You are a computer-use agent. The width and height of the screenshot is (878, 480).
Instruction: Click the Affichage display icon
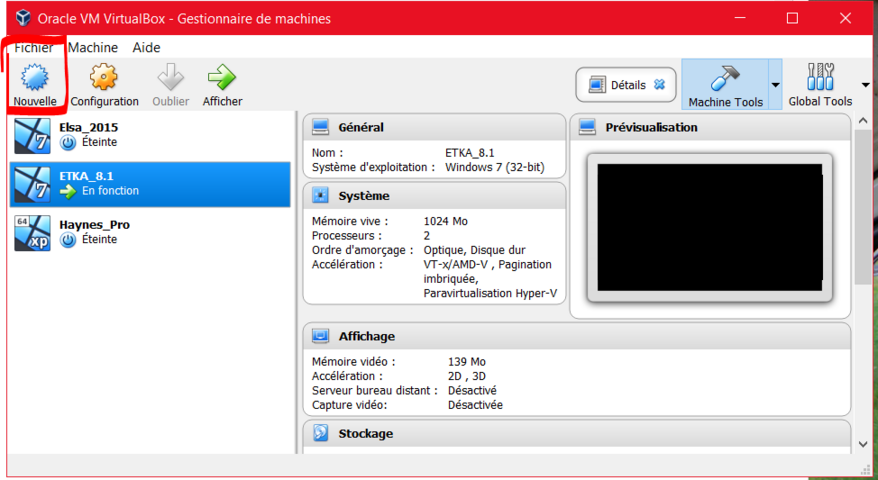tap(320, 336)
